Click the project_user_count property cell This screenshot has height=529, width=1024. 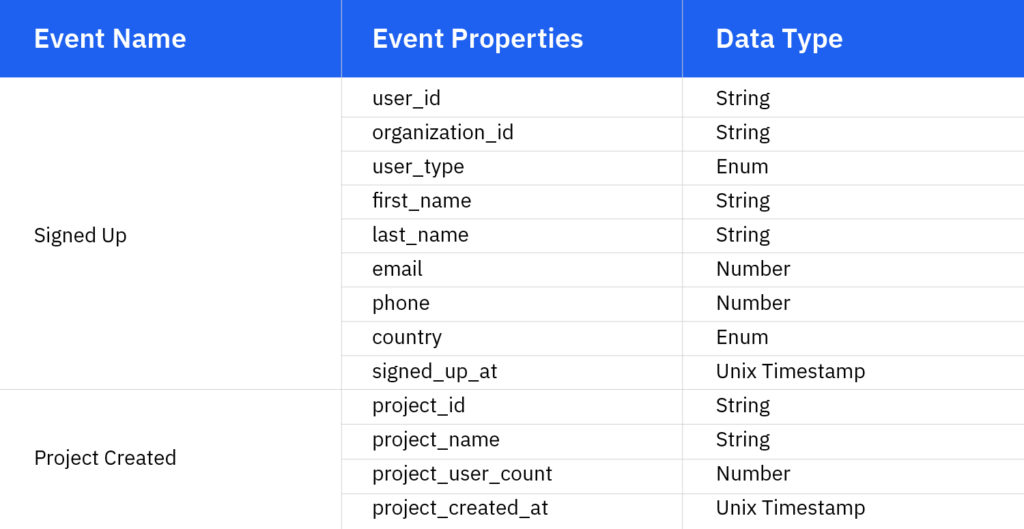point(462,473)
